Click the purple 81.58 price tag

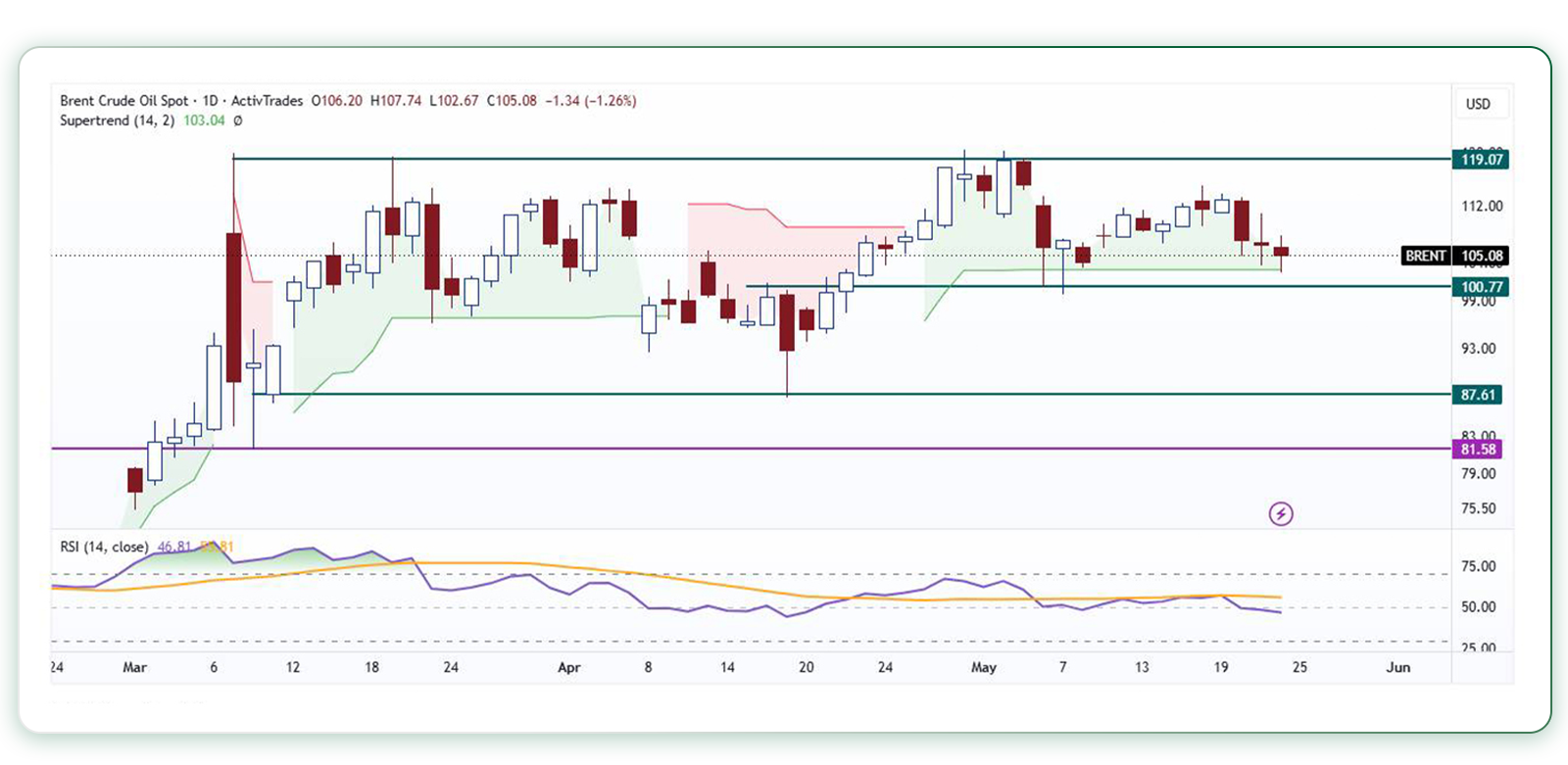coord(1478,450)
